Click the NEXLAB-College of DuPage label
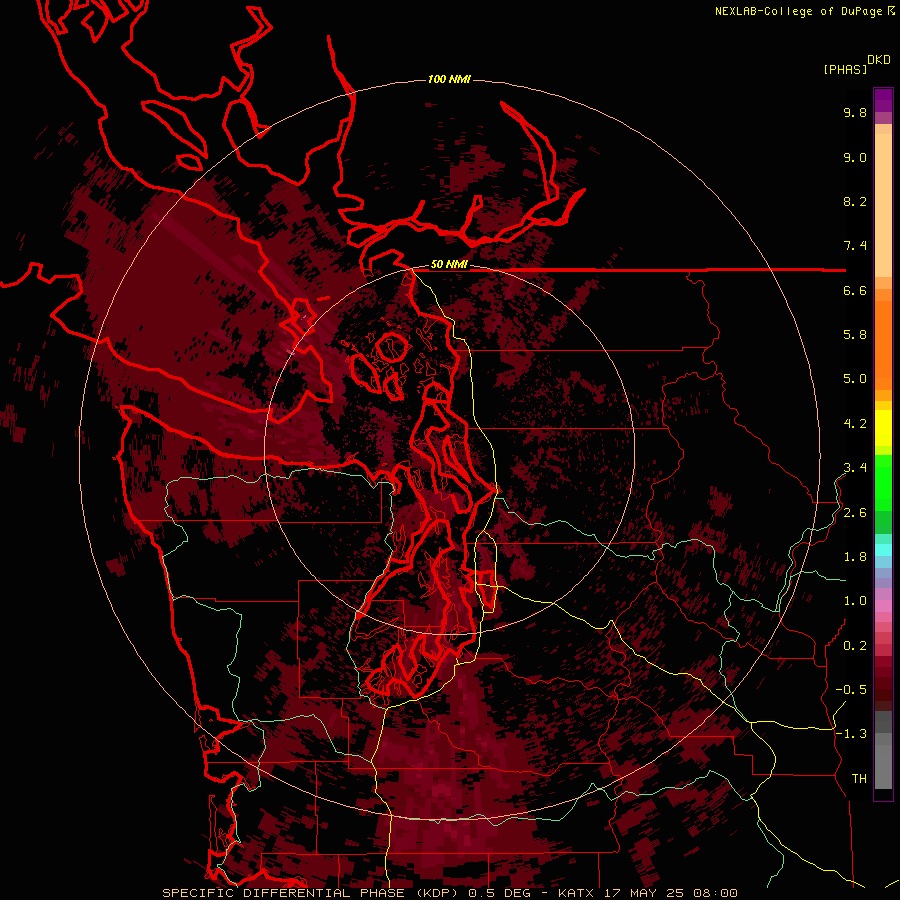 pos(804,11)
